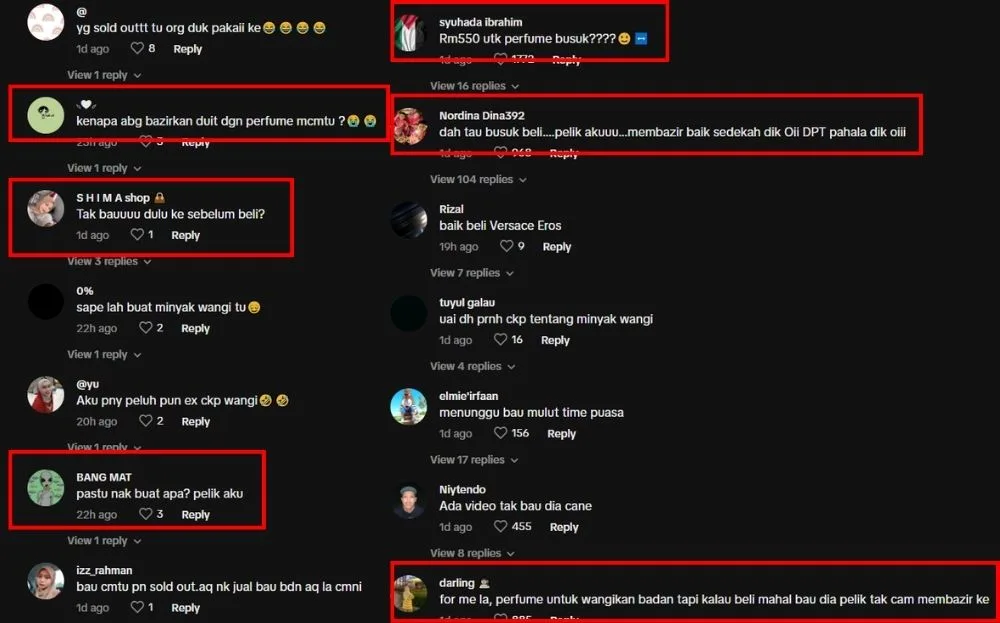Open elmie'irfaan's avatar
This screenshot has width=1000, height=623.
pyautogui.click(x=409, y=406)
